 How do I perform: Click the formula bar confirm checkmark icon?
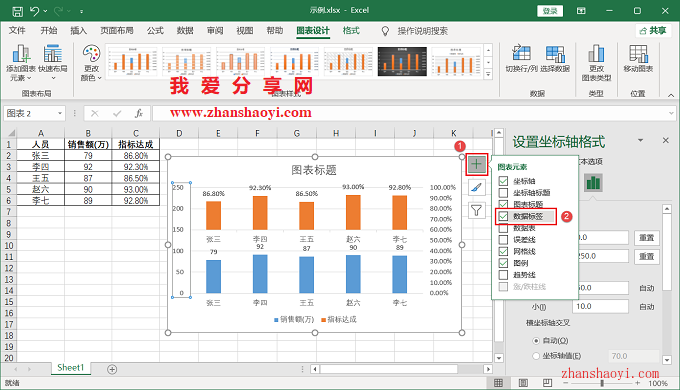coord(117,114)
